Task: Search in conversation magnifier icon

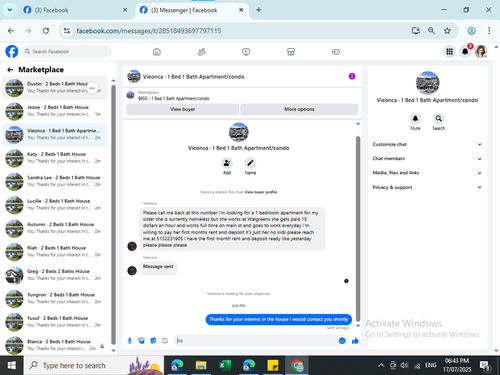Action: tap(439, 118)
